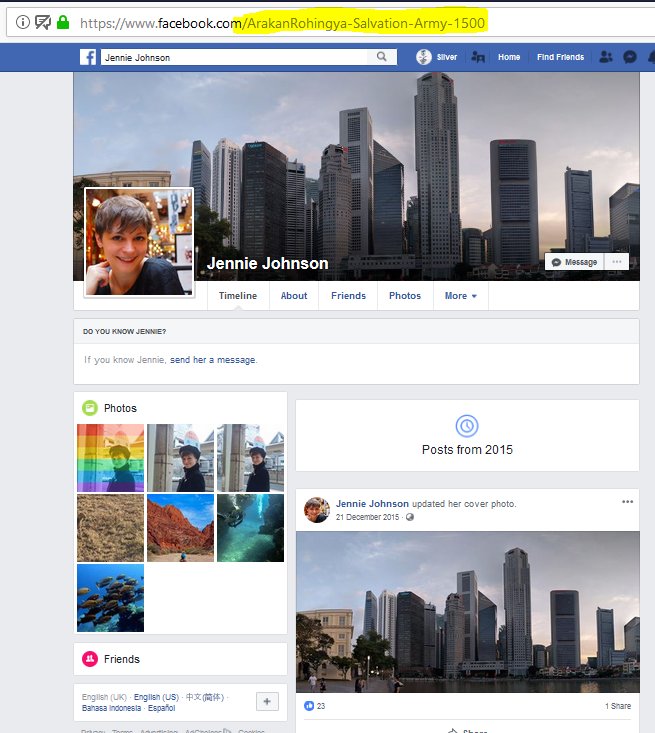Open the About tab
This screenshot has height=733, width=655.
(x=294, y=296)
